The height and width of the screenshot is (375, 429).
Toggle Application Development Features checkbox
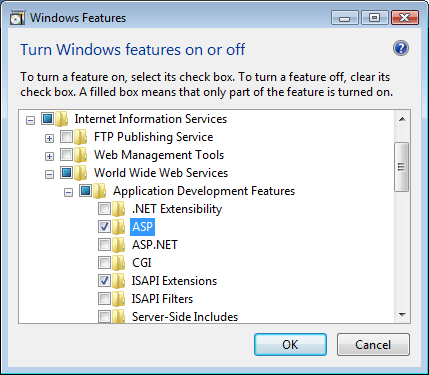tap(85, 190)
